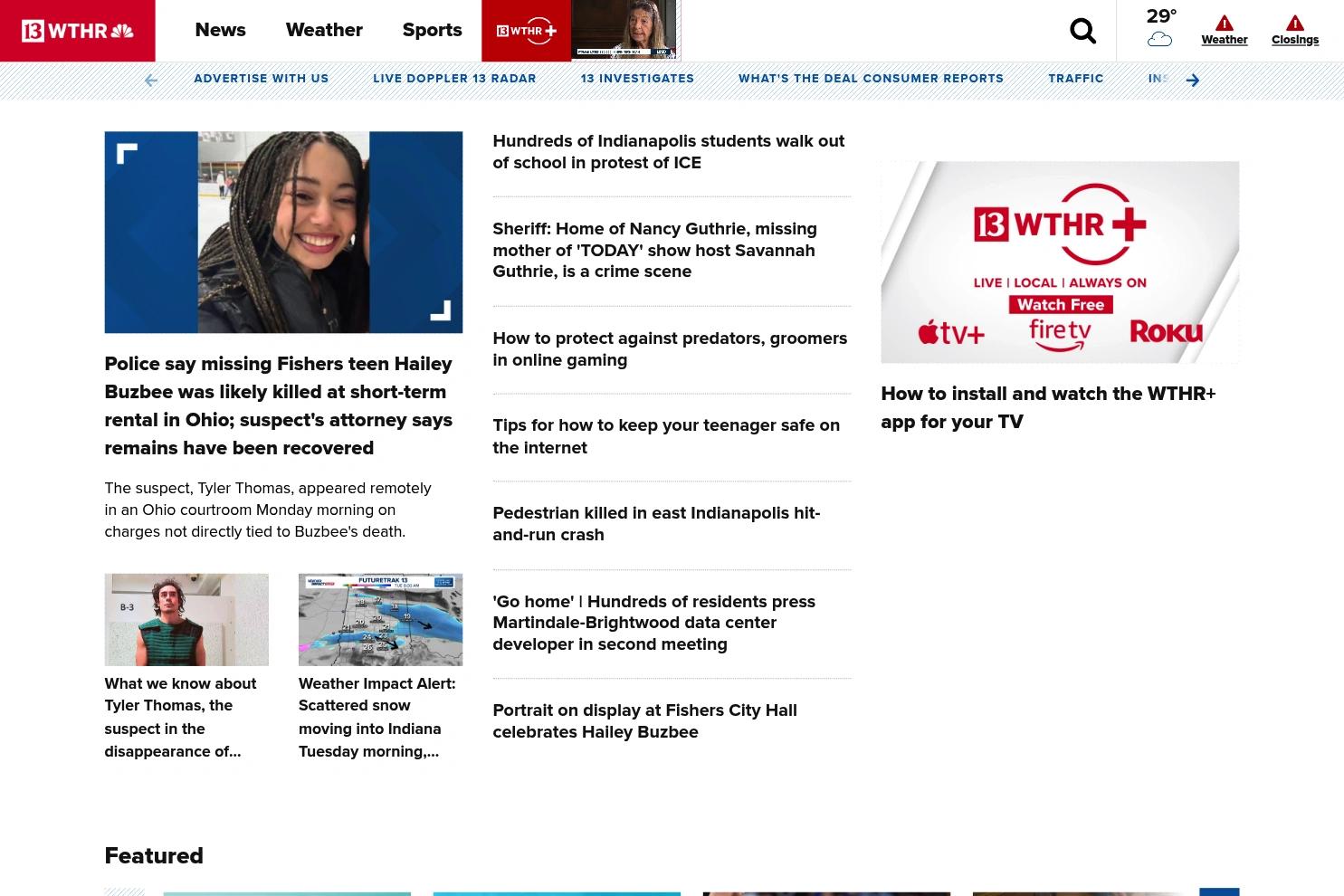The height and width of the screenshot is (896, 1344).
Task: Open the live stream video preview thumbnail
Action: point(624,30)
